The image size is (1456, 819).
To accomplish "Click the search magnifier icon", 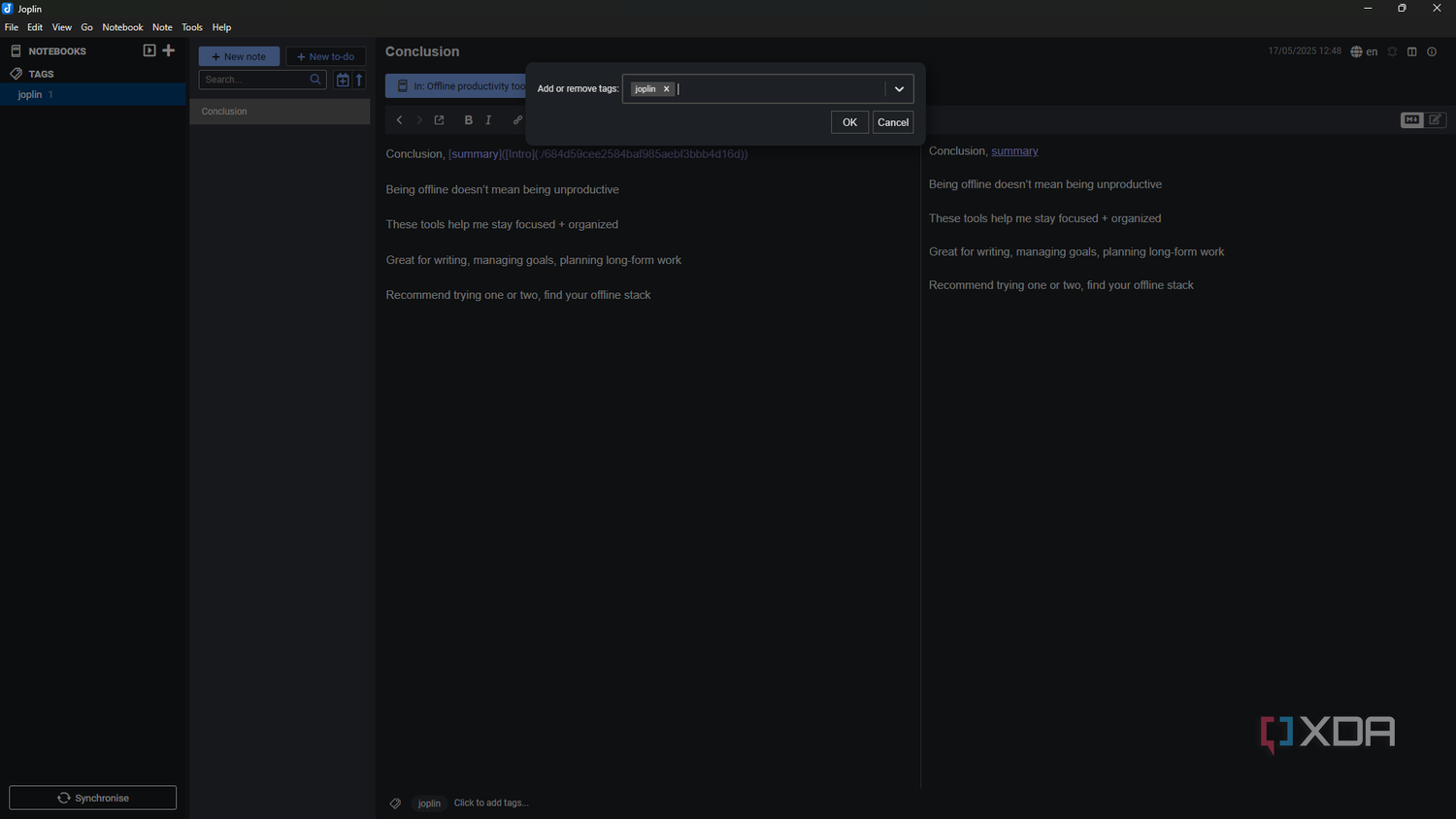I will [x=315, y=80].
